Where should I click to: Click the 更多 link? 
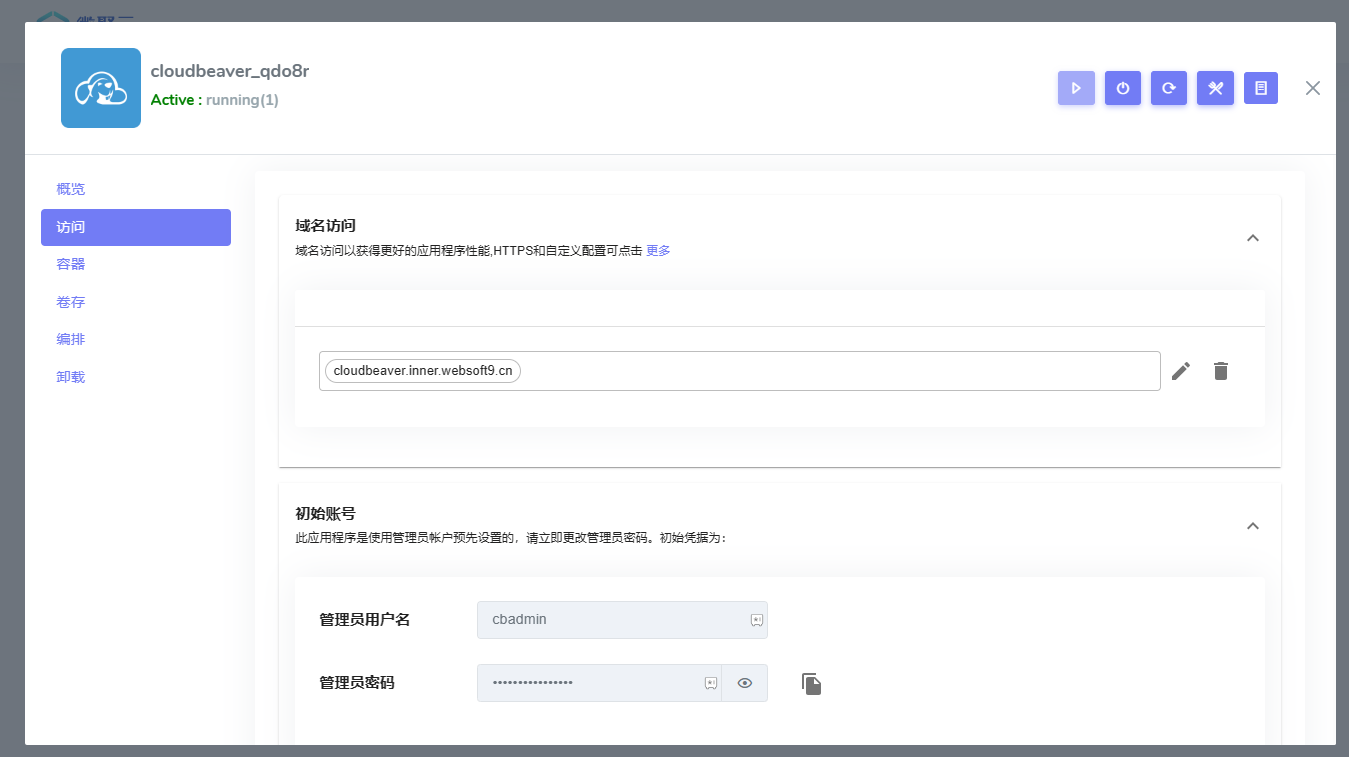(658, 251)
